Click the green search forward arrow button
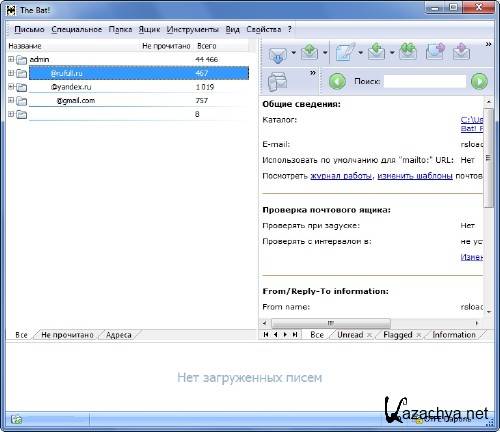Image resolution: width=500 pixels, height=432 pixels. [479, 81]
